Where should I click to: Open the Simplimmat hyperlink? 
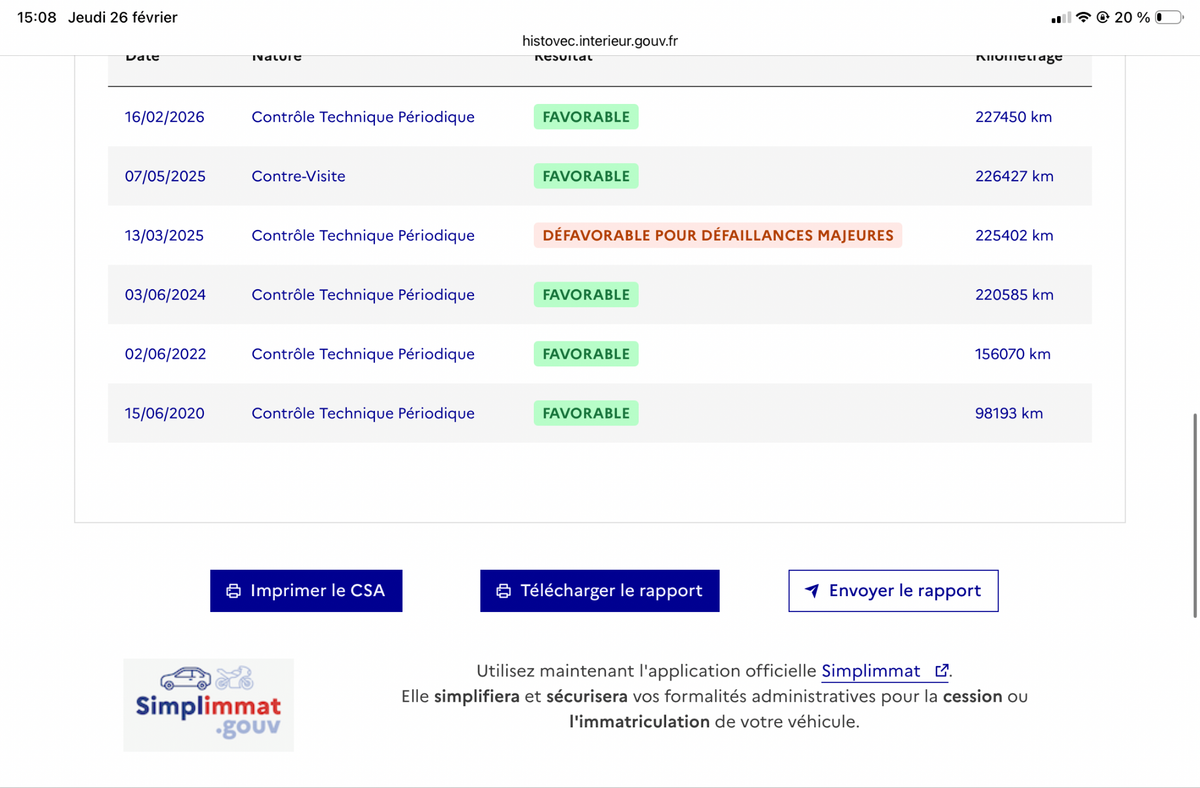[x=871, y=671]
